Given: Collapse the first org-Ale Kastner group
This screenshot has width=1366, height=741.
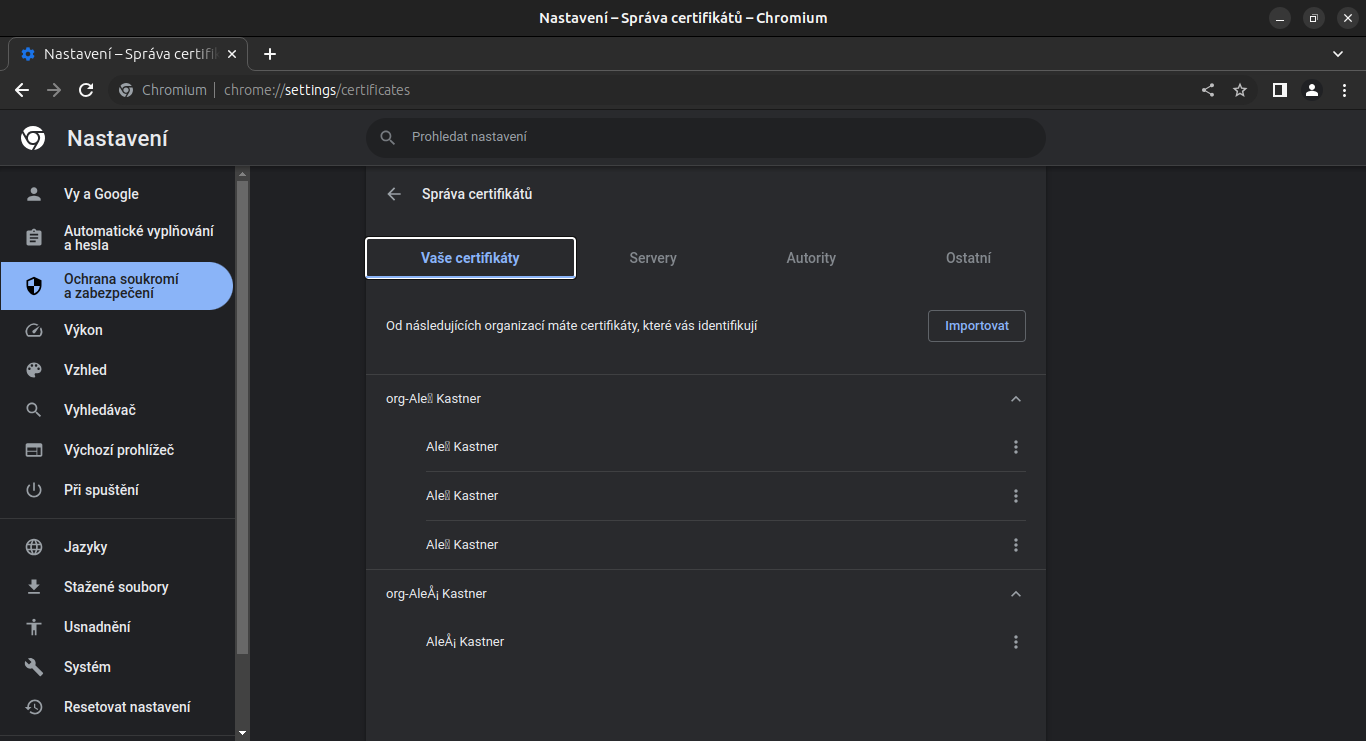Looking at the screenshot, I should coord(1015,399).
